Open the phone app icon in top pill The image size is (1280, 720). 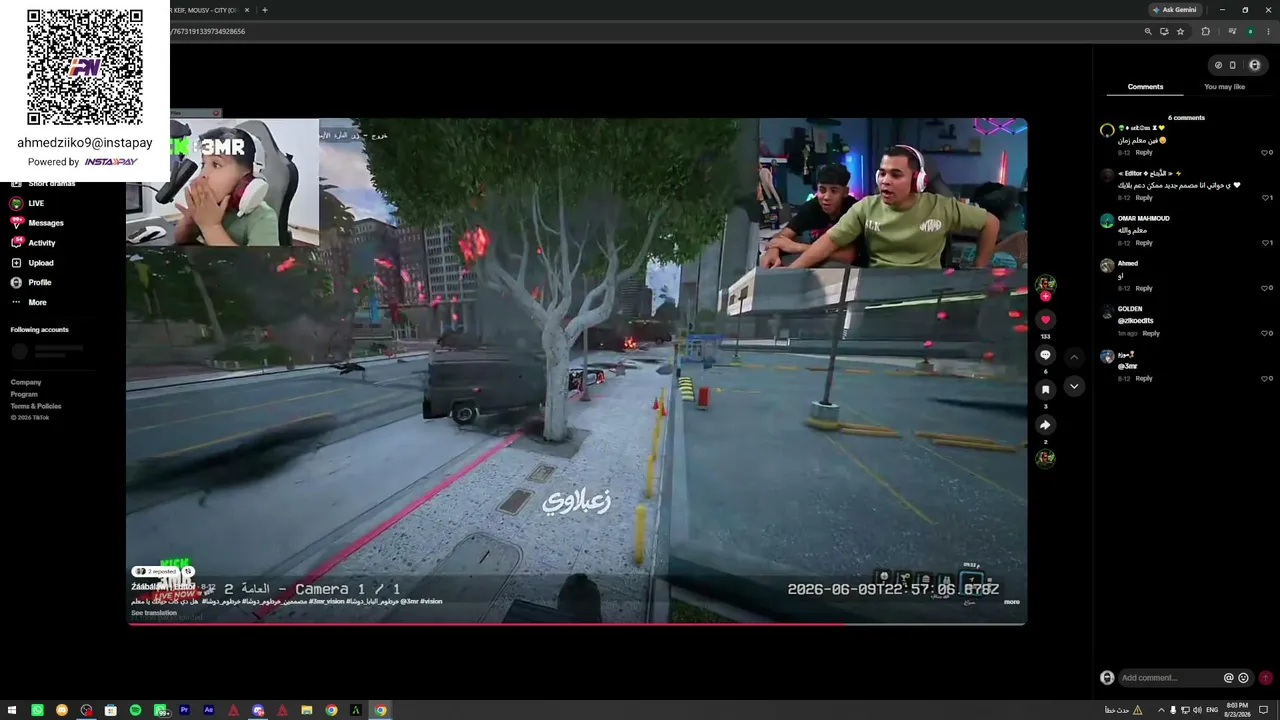(1233, 65)
